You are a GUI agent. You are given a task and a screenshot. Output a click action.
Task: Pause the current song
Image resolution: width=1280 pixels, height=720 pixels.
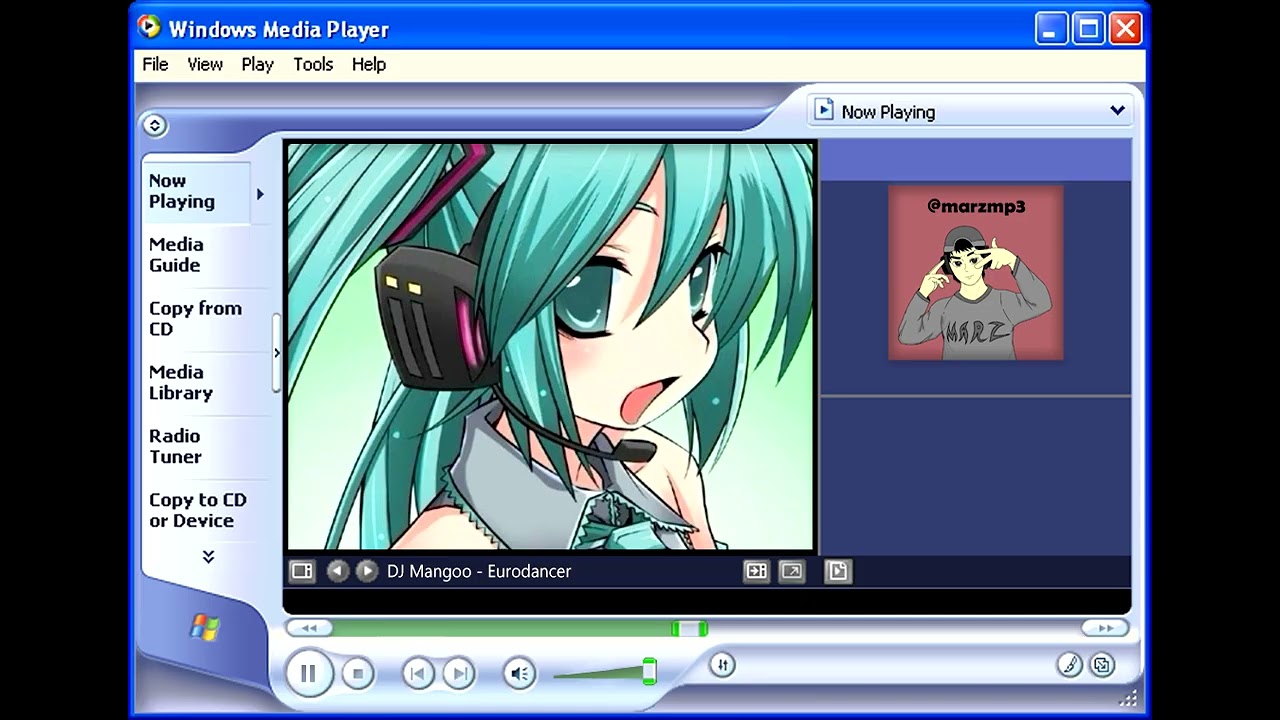(308, 673)
